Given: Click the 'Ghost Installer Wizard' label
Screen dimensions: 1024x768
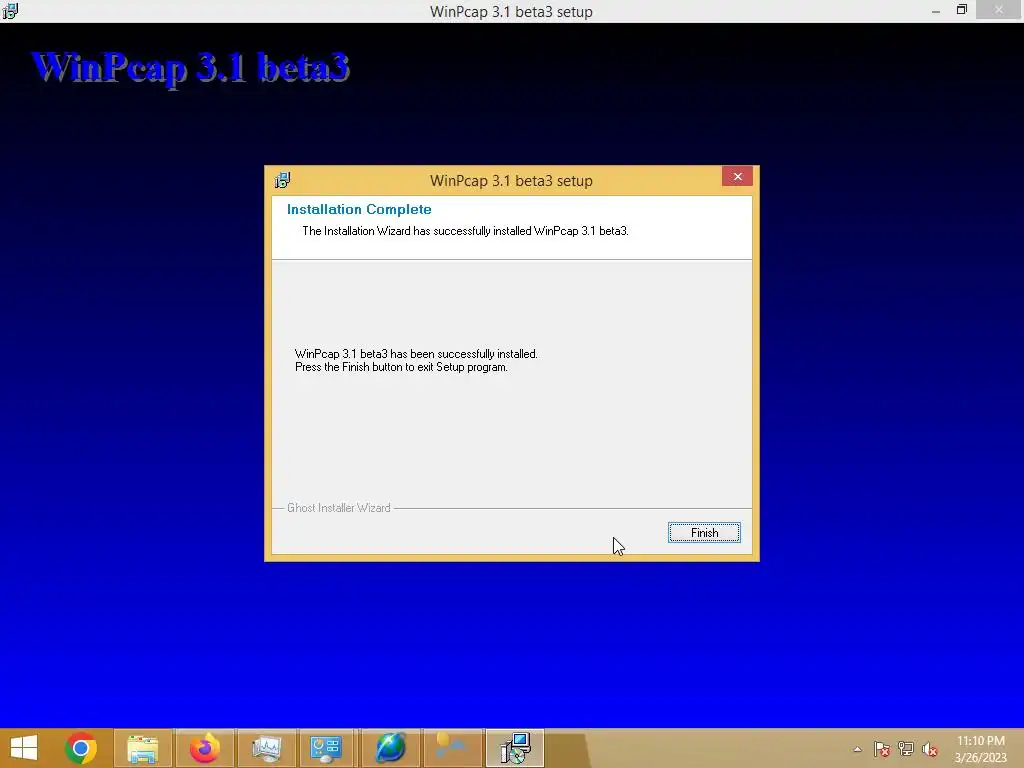Looking at the screenshot, I should (339, 507).
